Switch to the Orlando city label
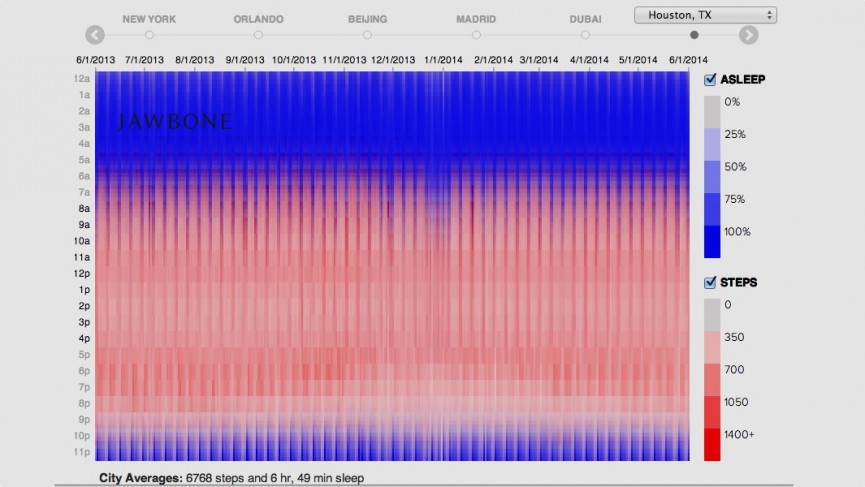 point(258,19)
